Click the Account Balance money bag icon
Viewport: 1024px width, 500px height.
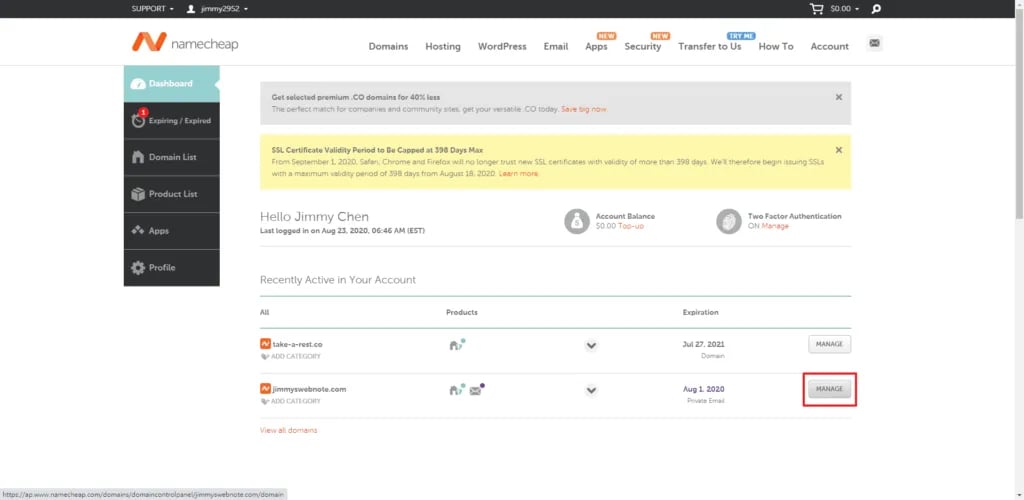tap(577, 221)
